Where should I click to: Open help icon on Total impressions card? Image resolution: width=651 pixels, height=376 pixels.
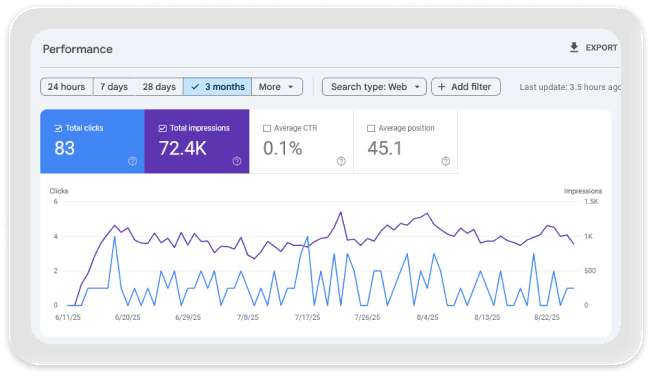point(237,161)
